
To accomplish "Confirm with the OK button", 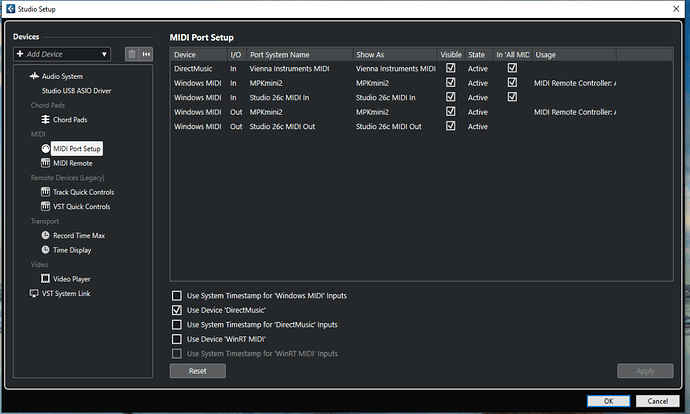I will 608,401.
